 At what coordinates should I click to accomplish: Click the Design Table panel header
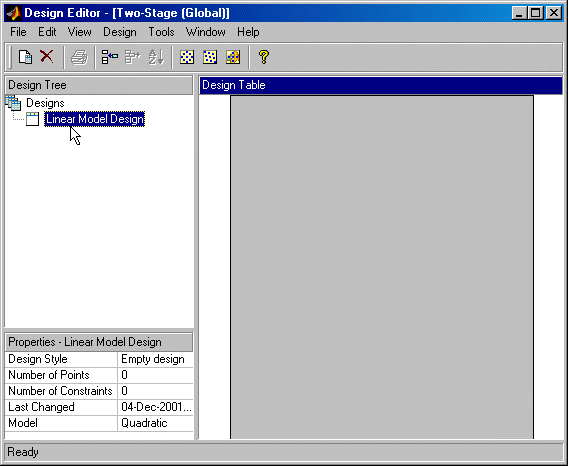point(381,85)
